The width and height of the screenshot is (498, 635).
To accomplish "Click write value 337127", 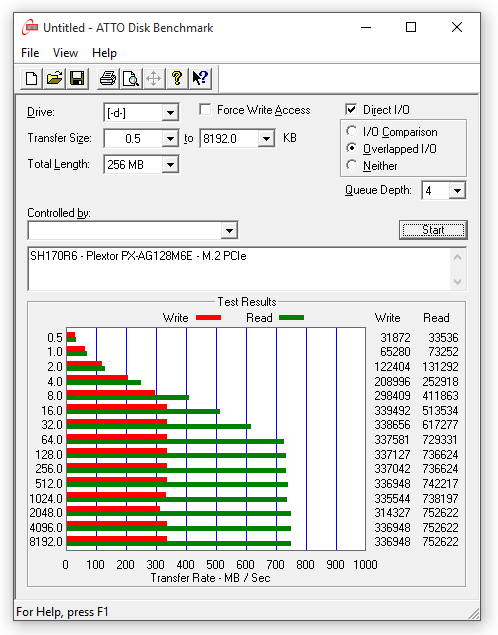I will [392, 455].
